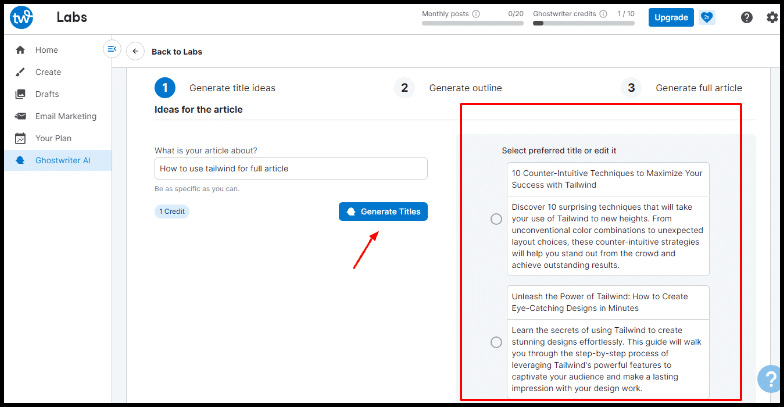Screen dimensions: 784x407
Task: Edit the 'Unleash the Power of Tailwind' title field
Action: point(608,302)
